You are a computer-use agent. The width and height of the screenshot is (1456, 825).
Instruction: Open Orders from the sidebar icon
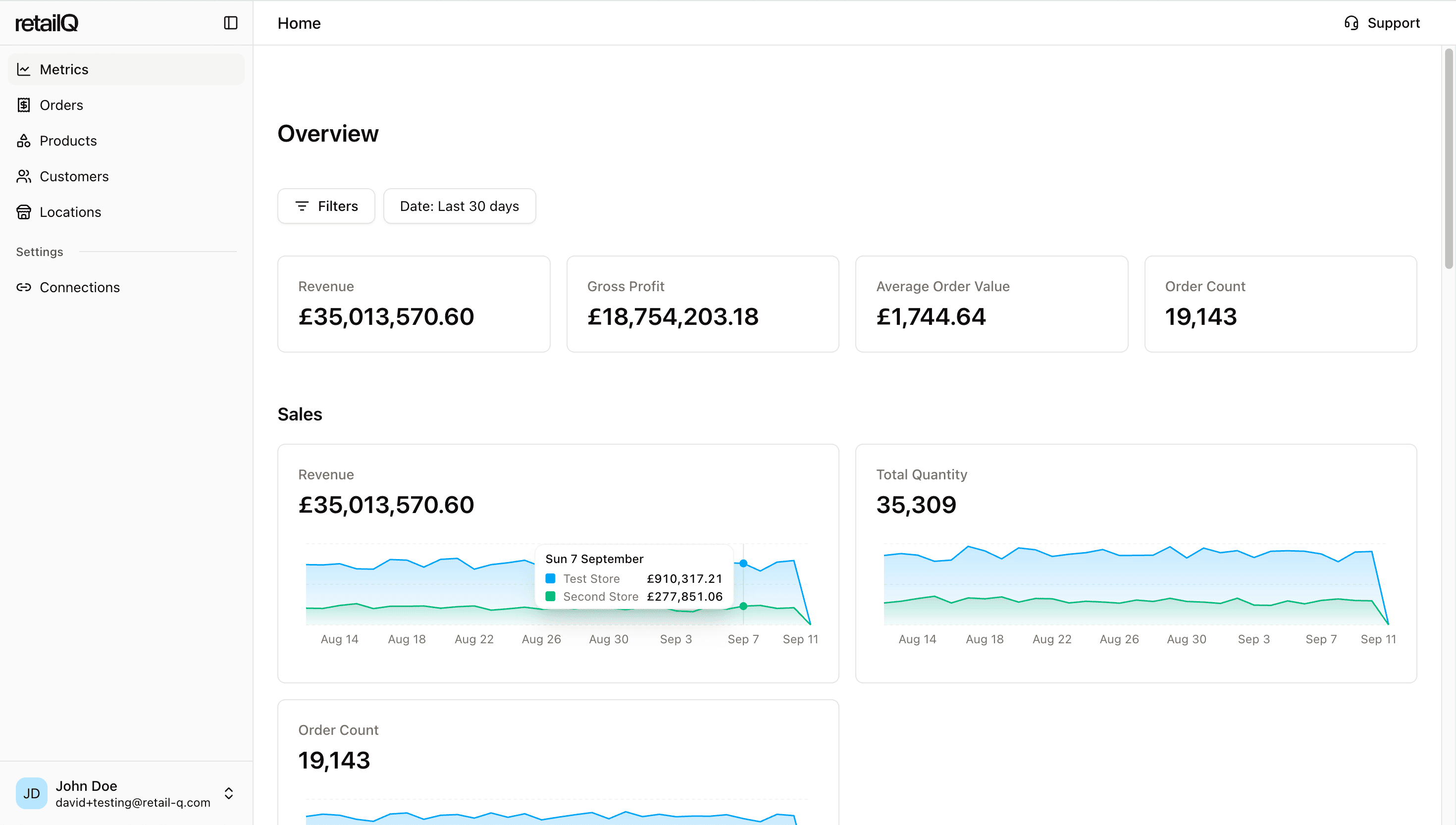23,105
